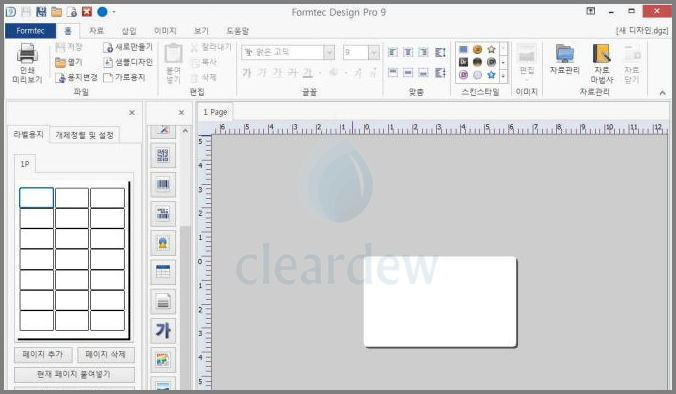This screenshot has width=676, height=394.
Task: Click the font name input box
Action: click(x=283, y=53)
